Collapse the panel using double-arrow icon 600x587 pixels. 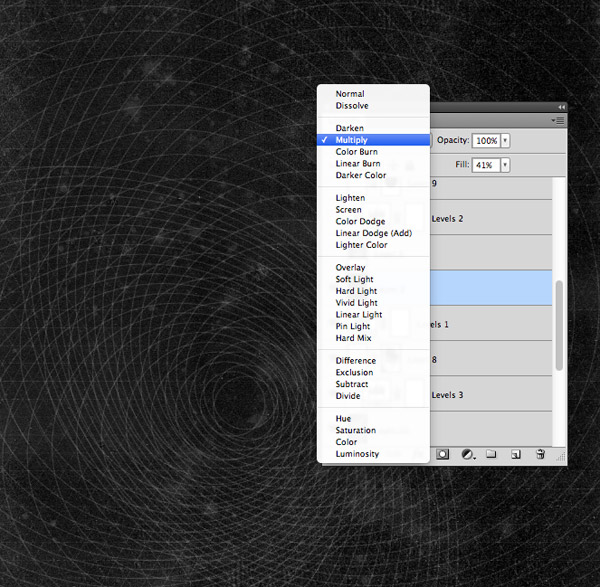point(561,107)
